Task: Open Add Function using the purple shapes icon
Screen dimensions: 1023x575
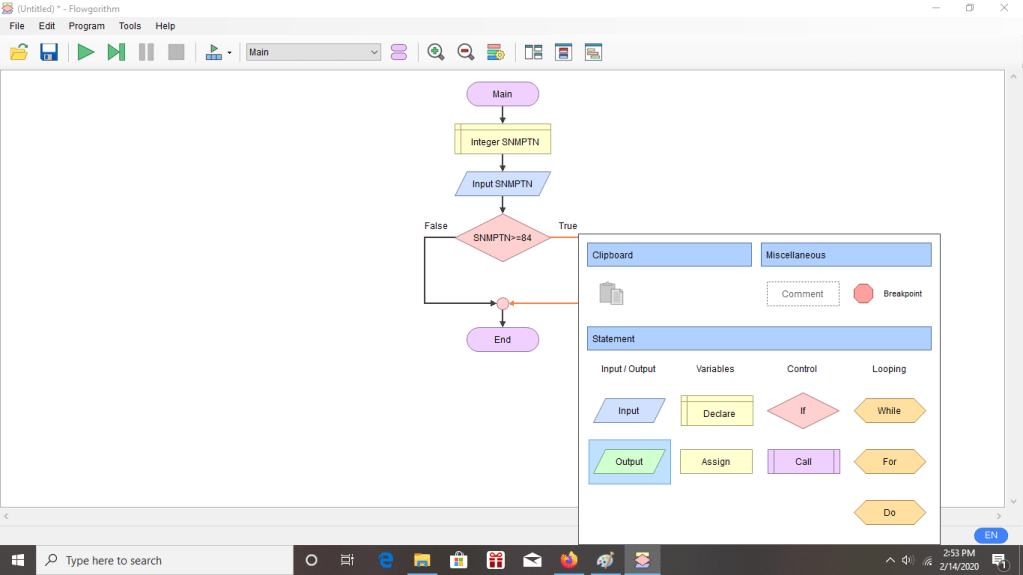Action: pyautogui.click(x=399, y=52)
